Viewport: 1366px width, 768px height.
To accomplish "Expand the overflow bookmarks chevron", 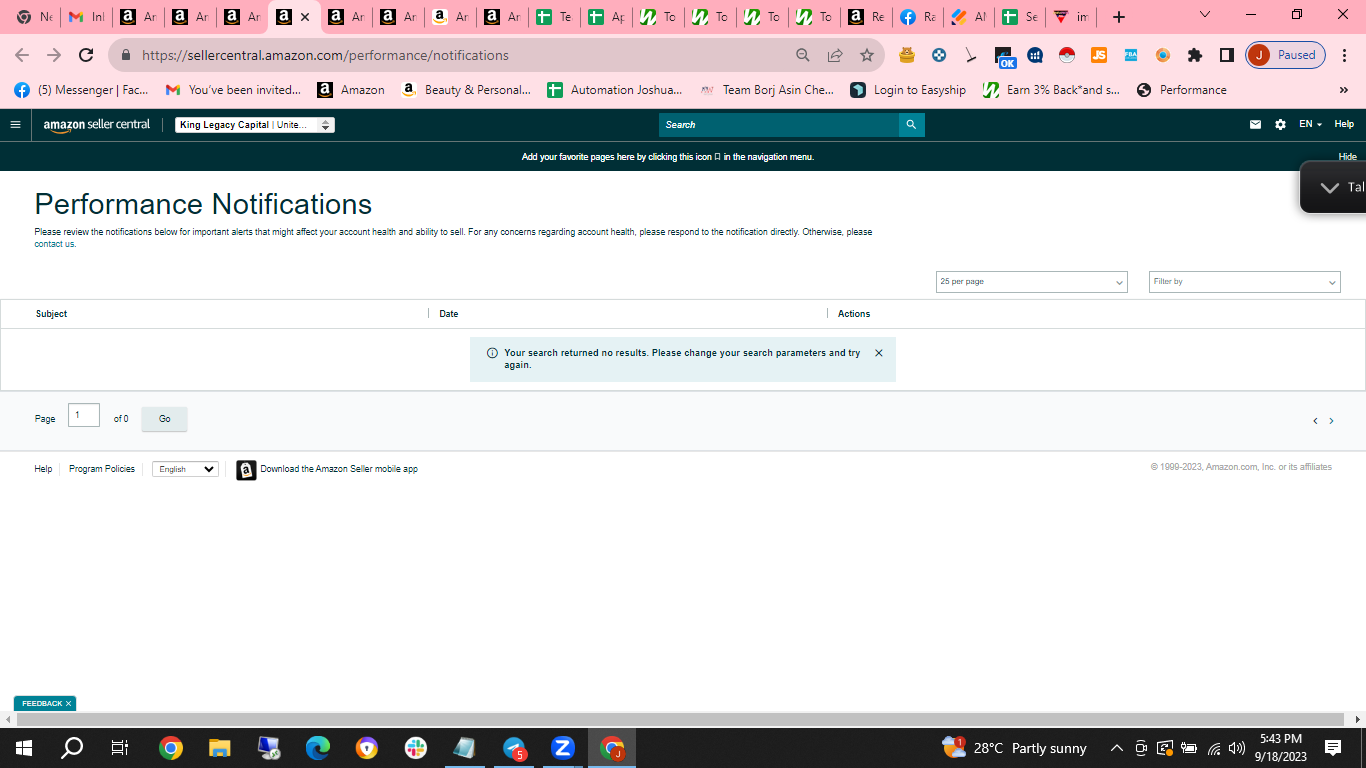I will tap(1343, 90).
